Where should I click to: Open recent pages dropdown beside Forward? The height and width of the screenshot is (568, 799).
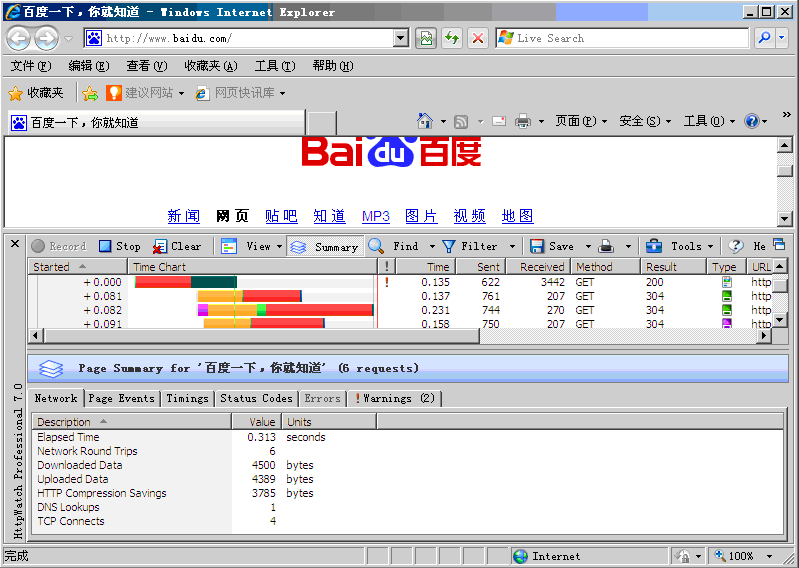click(68, 39)
